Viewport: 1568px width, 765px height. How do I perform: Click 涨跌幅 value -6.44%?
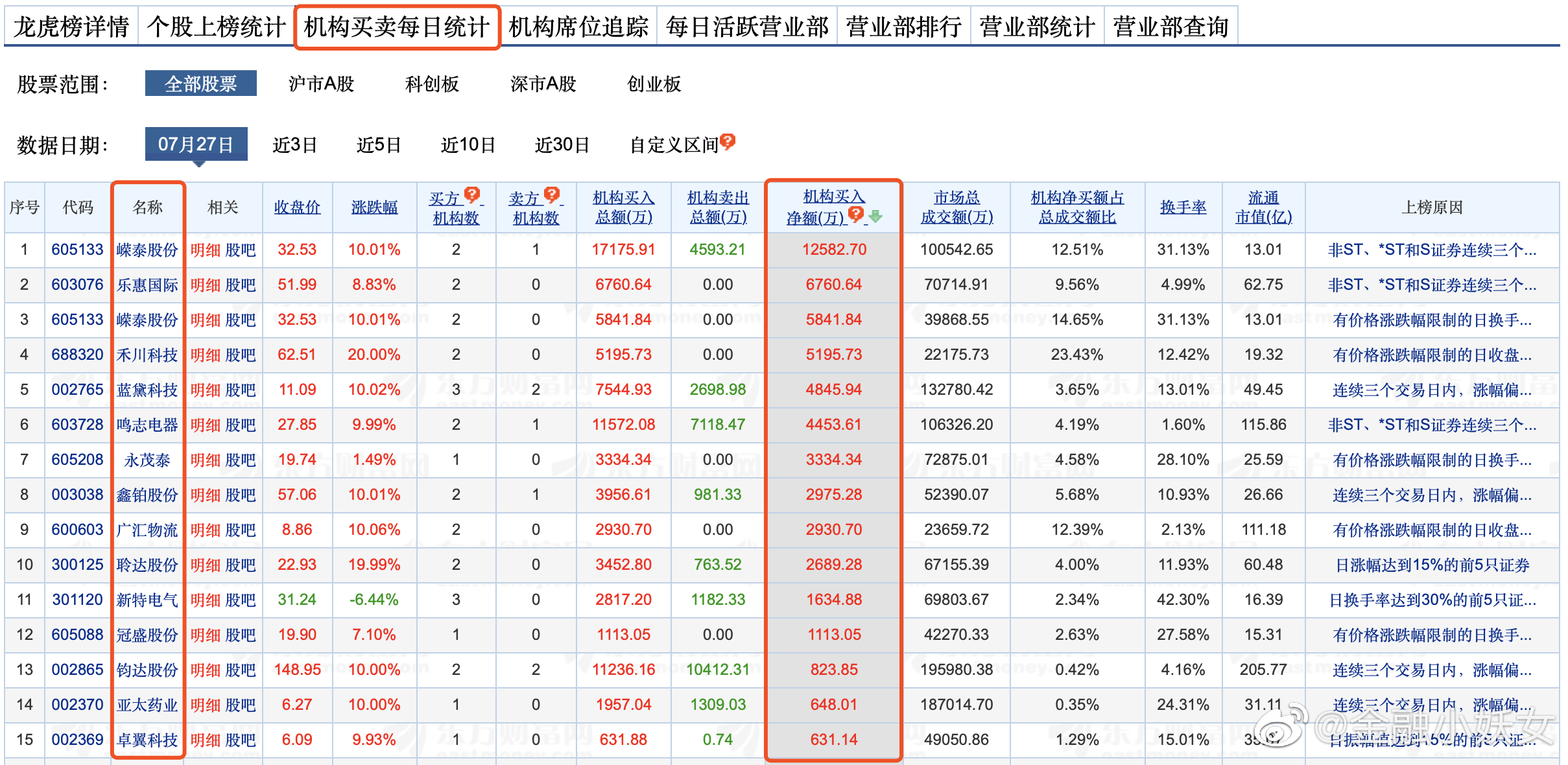pyautogui.click(x=374, y=600)
